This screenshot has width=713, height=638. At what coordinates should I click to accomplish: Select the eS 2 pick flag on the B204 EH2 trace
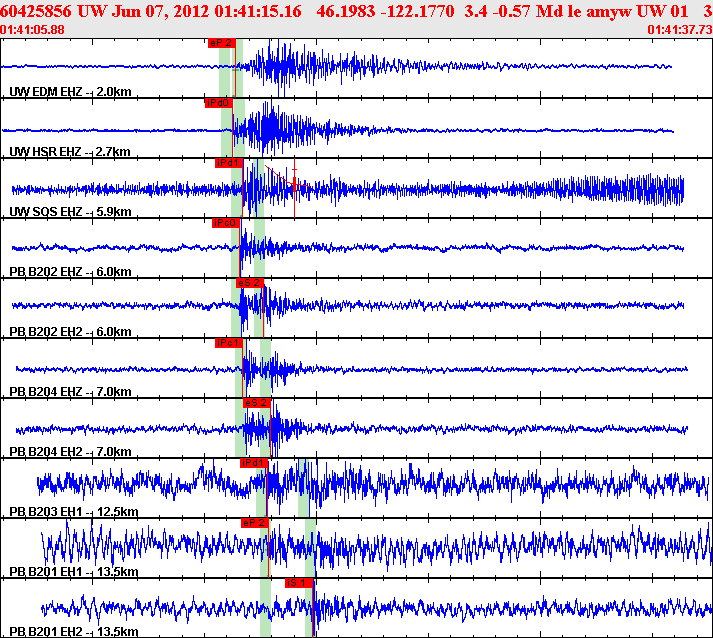point(256,403)
